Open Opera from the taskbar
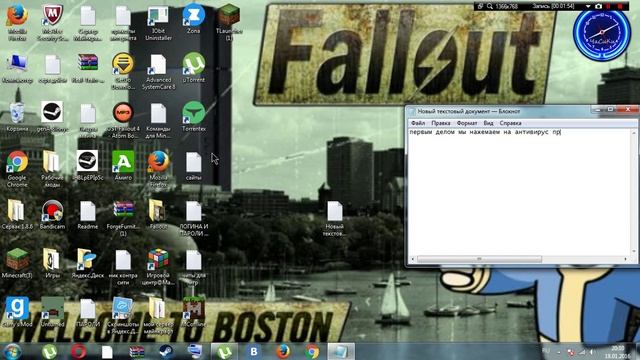Viewport: 640px width, 360px height. 78,351
